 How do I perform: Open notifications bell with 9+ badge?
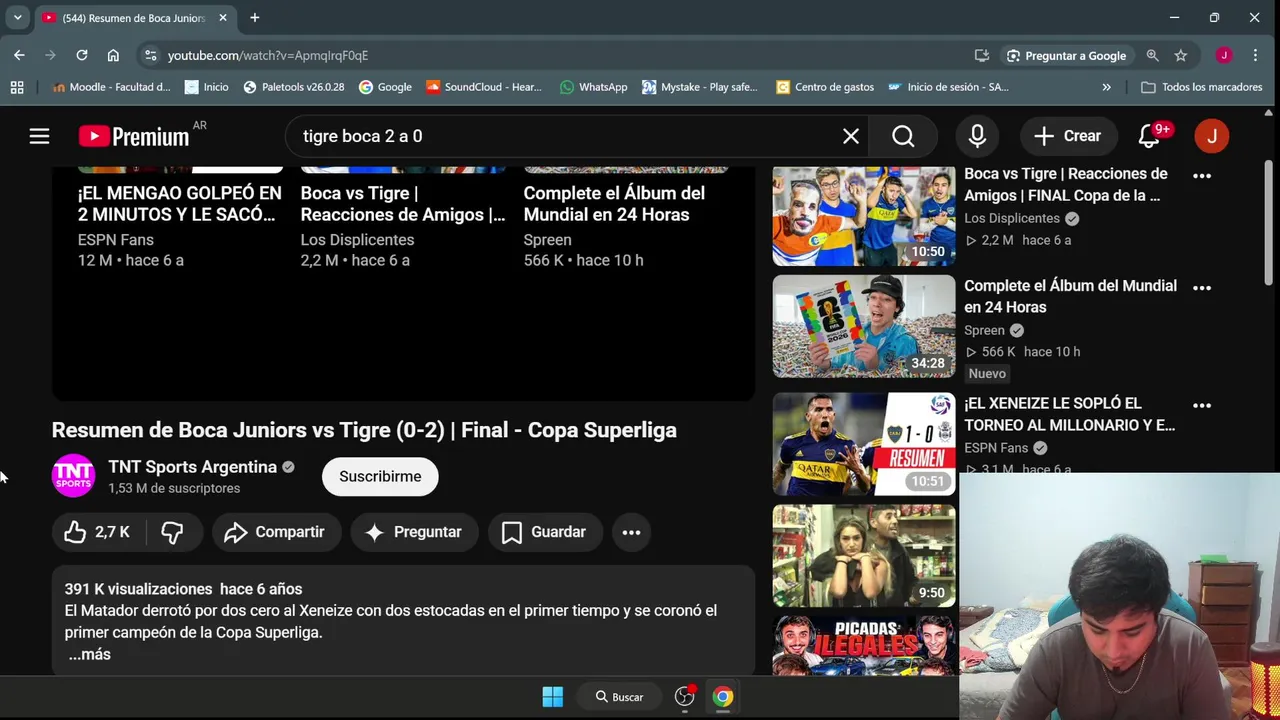click(1150, 136)
